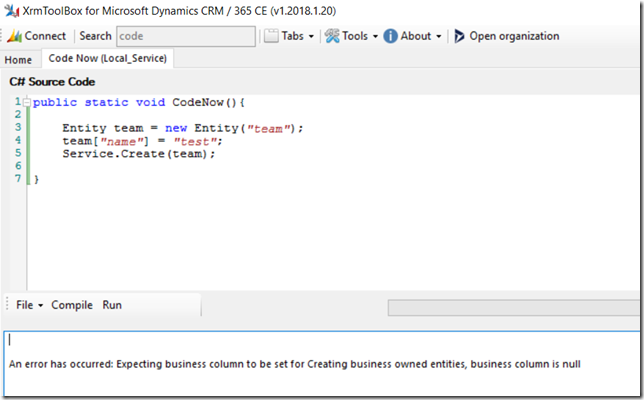Click the line Entity team = new Entity

(x=183, y=129)
